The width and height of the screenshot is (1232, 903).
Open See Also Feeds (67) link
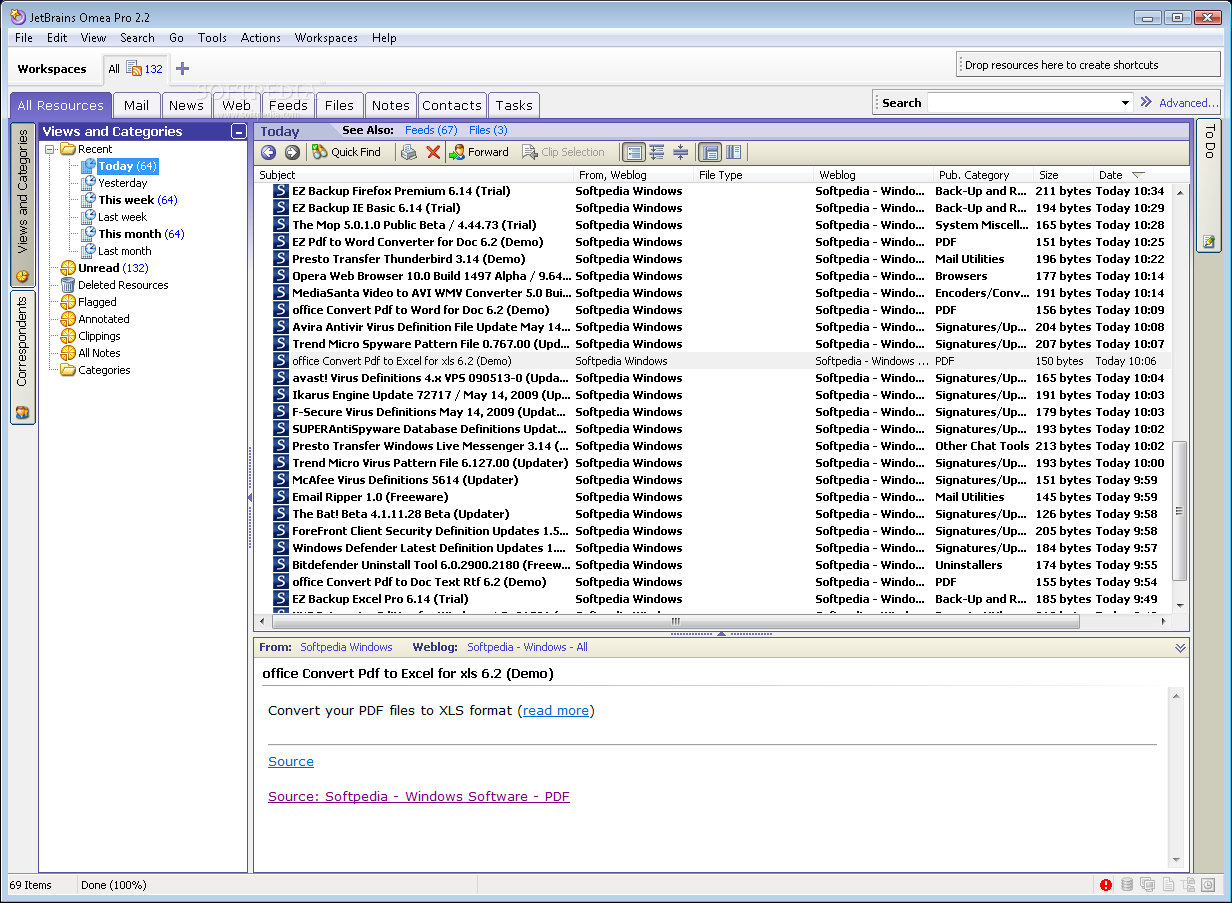431,130
